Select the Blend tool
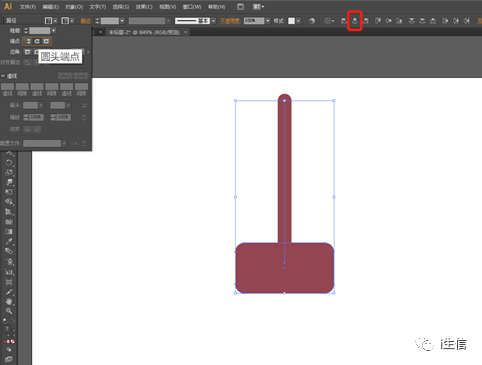Image resolution: width=482 pixels, height=365 pixels. (x=9, y=251)
